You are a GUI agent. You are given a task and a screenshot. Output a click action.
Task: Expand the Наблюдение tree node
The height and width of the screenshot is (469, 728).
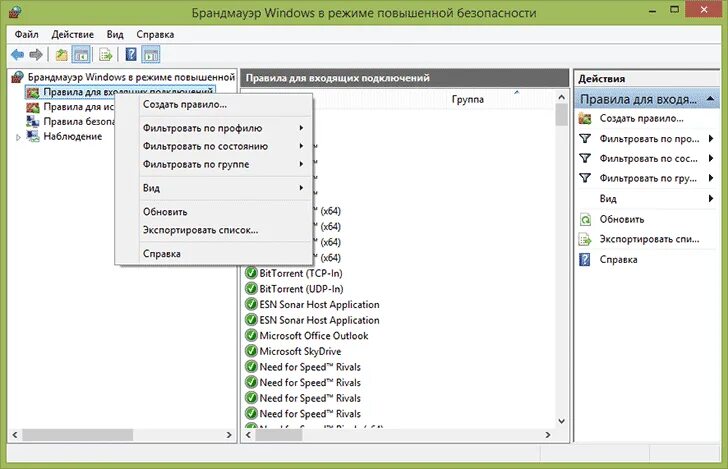tap(18, 137)
